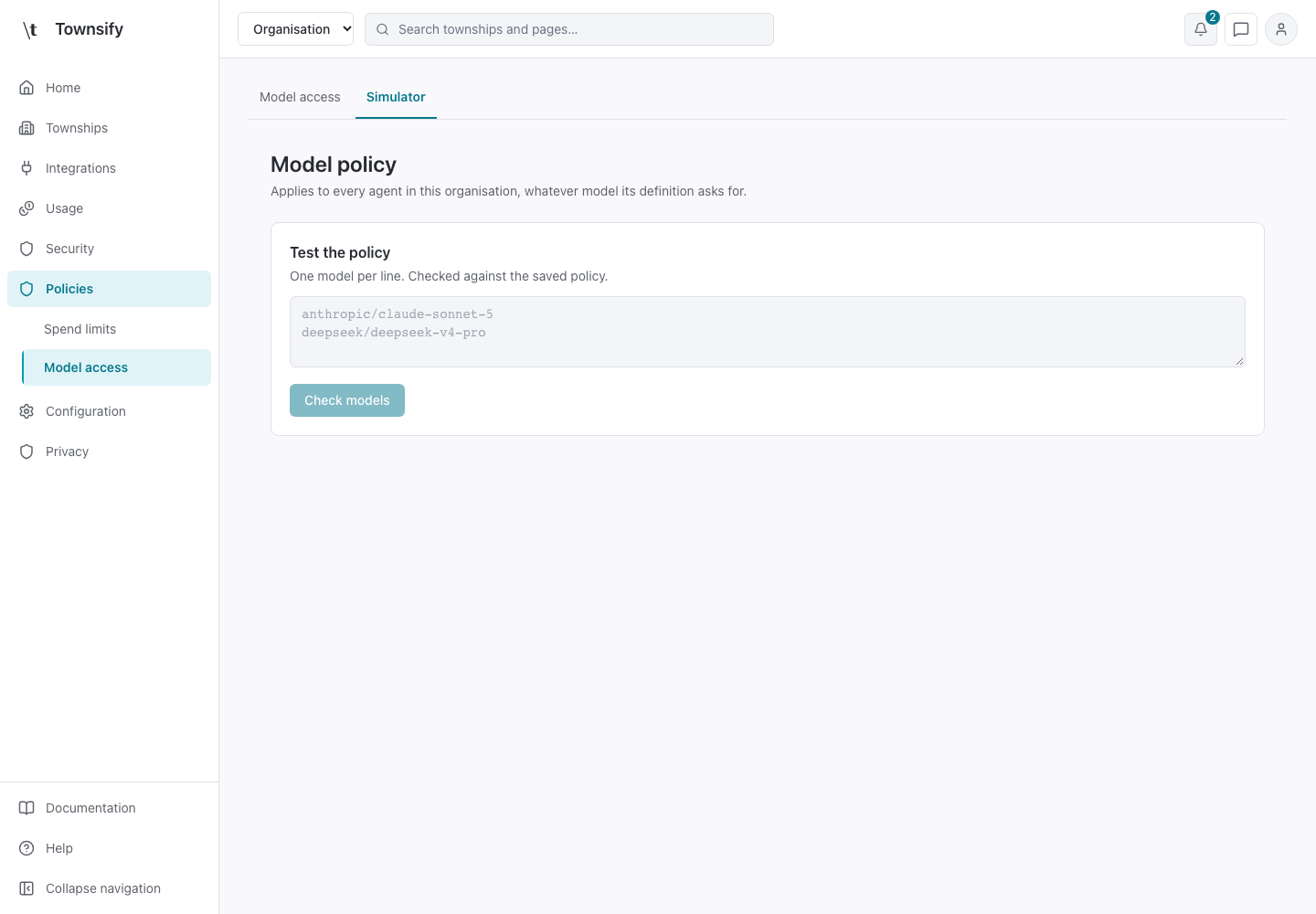
Task: Open the notifications bell
Action: pyautogui.click(x=1201, y=29)
